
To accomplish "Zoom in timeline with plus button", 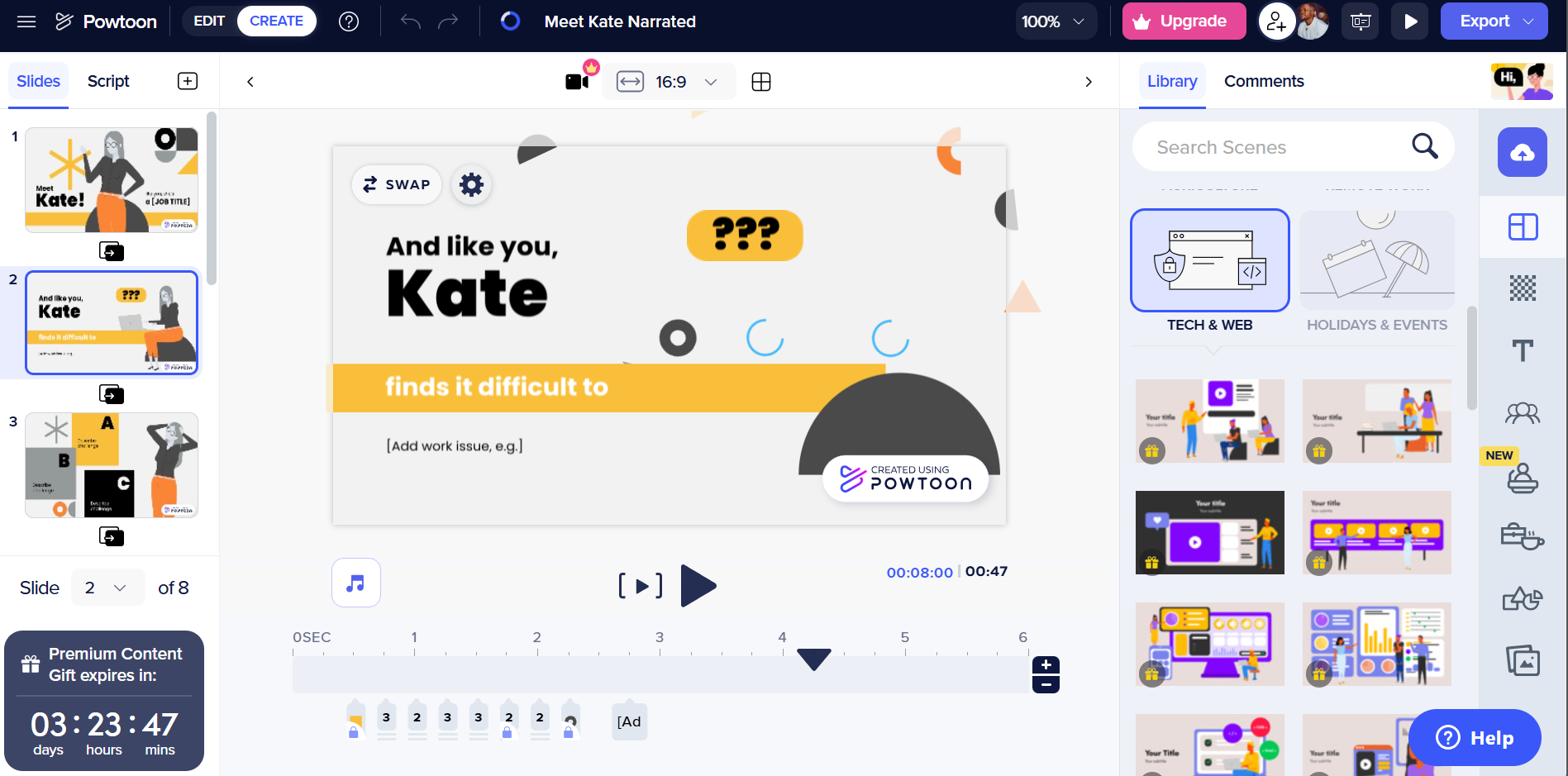I will [x=1046, y=665].
